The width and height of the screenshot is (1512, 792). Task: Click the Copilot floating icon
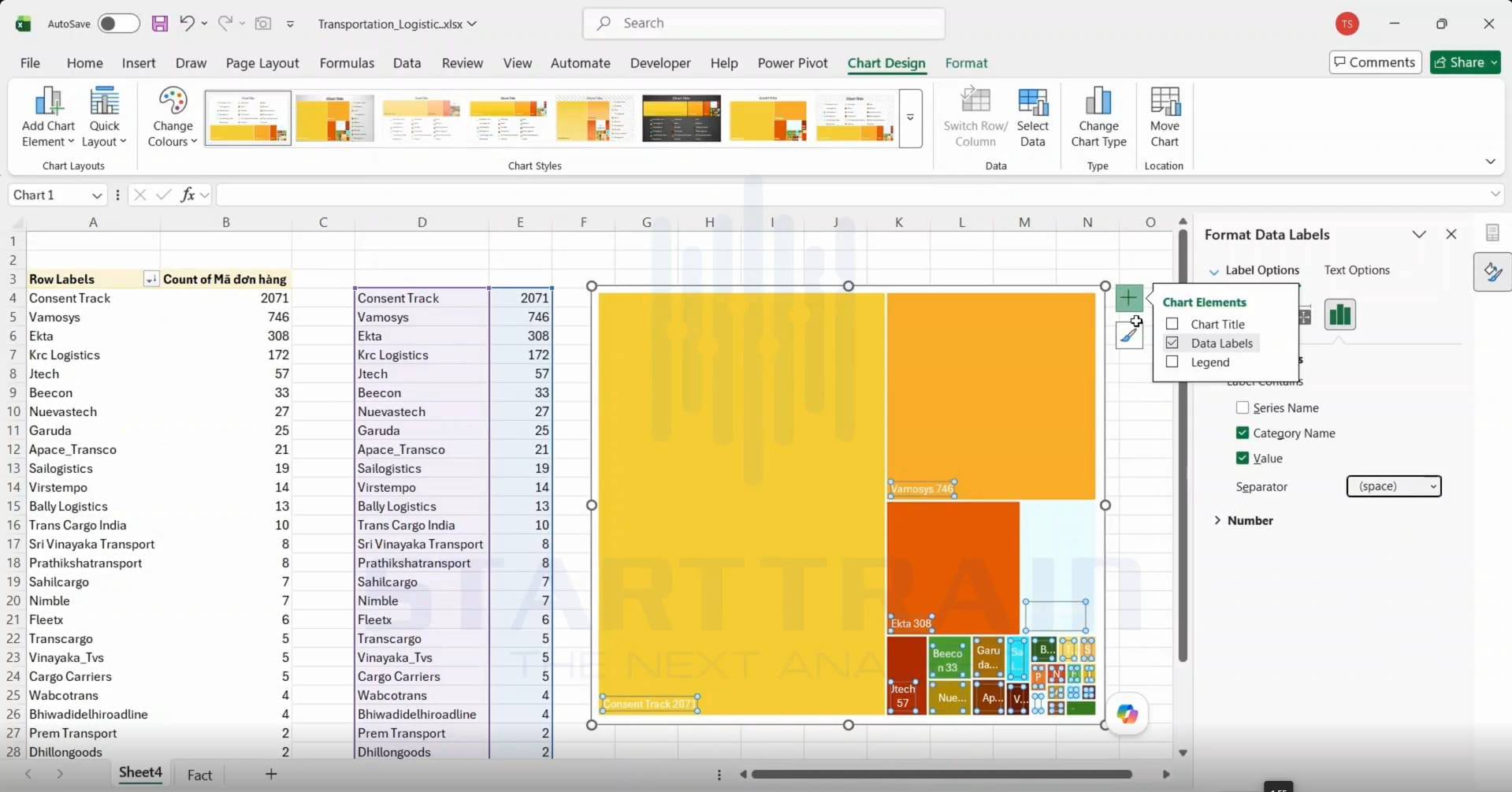pos(1127,714)
